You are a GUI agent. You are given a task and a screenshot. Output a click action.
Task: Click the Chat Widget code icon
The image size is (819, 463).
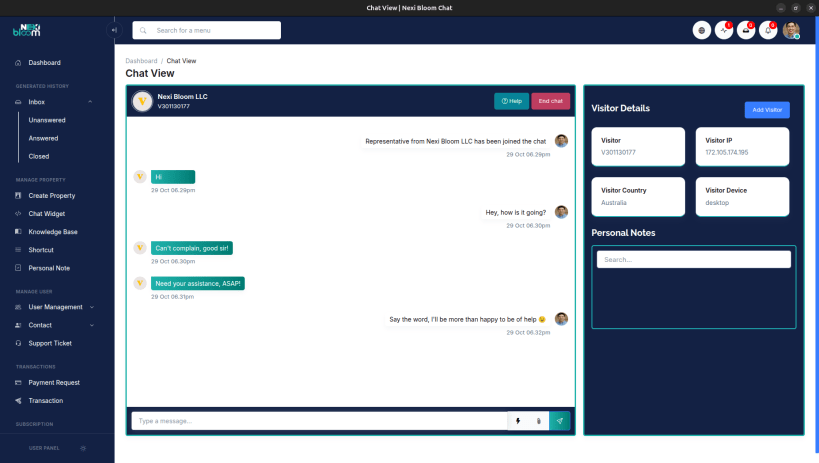point(18,214)
